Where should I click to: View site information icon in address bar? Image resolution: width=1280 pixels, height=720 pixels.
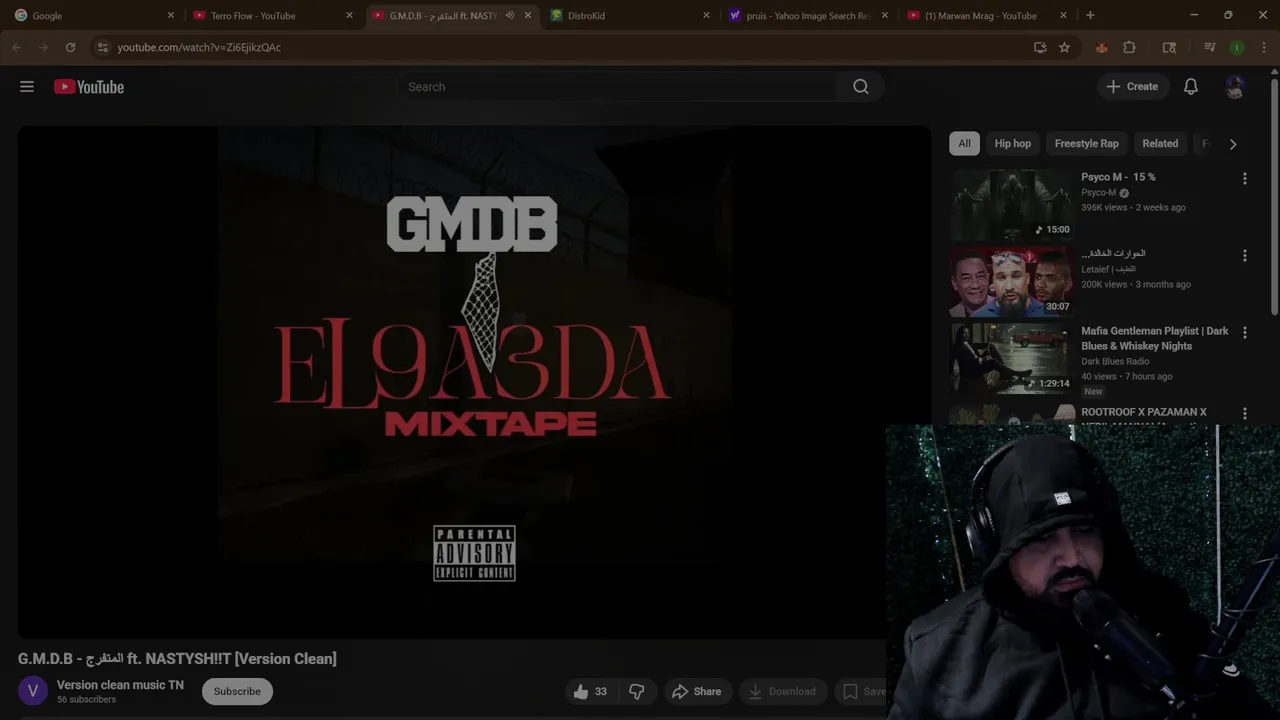(102, 47)
